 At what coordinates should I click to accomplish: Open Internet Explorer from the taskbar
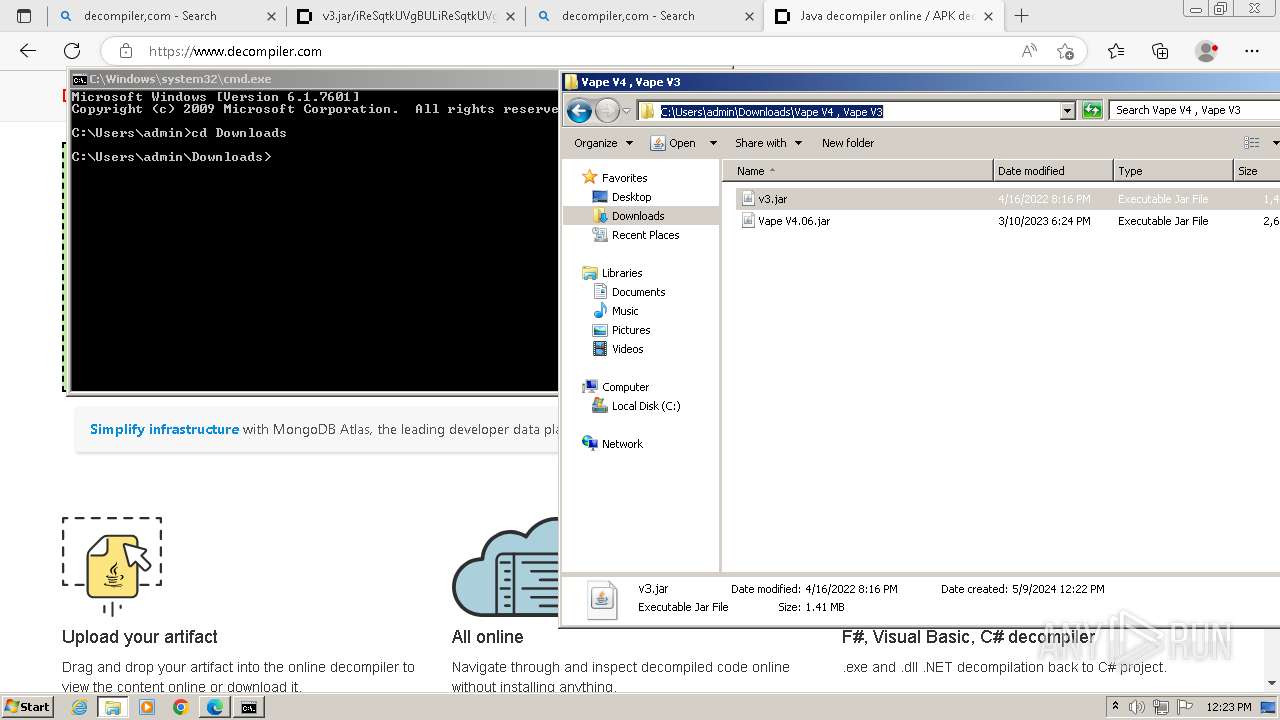coord(79,707)
